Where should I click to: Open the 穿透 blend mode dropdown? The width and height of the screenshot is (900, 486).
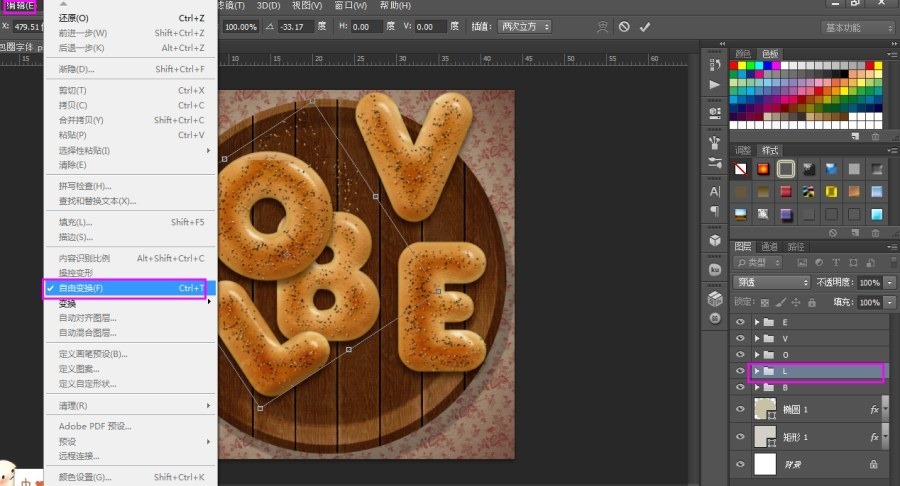(x=771, y=282)
